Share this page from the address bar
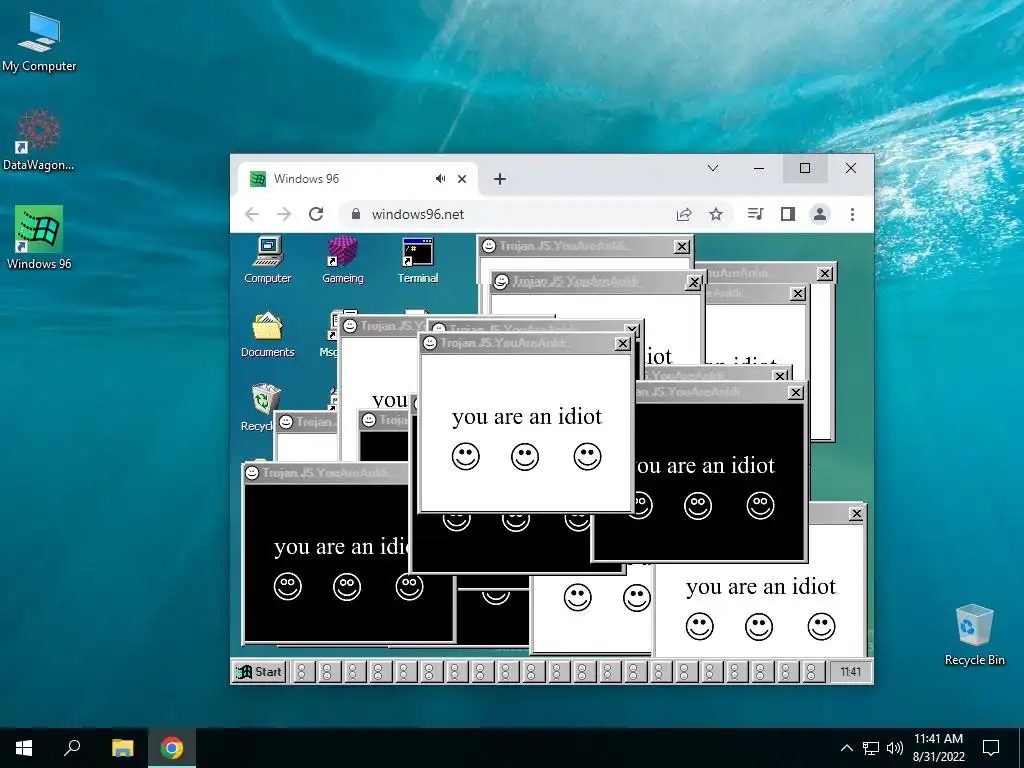1024x768 pixels. 684,214
